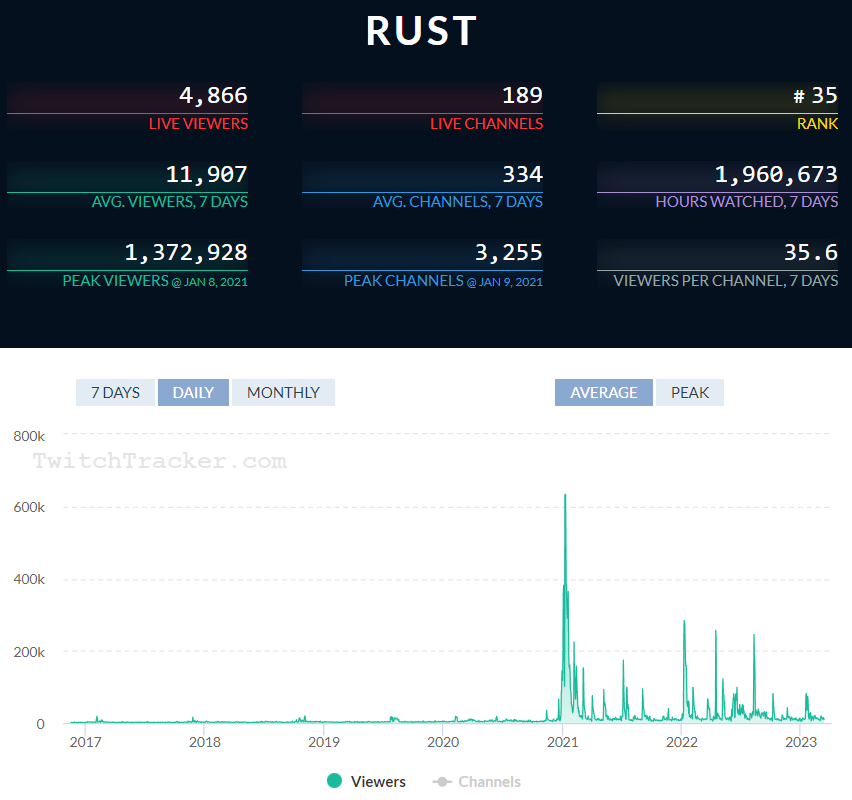This screenshot has height=800, width=852.
Task: Click the 2019 x-axis label
Action: 324,742
